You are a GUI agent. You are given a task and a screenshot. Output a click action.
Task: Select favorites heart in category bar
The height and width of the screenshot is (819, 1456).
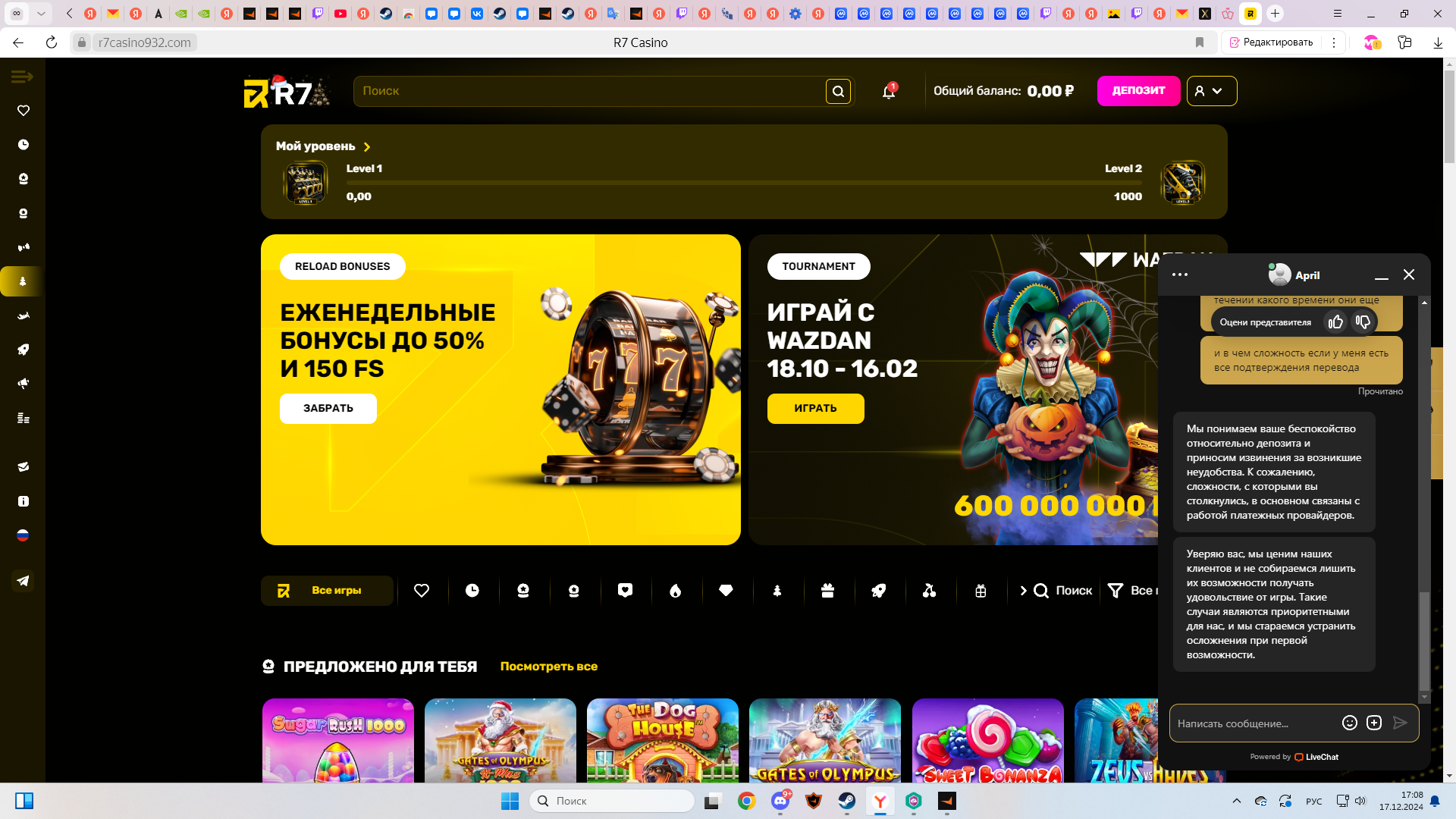point(422,591)
